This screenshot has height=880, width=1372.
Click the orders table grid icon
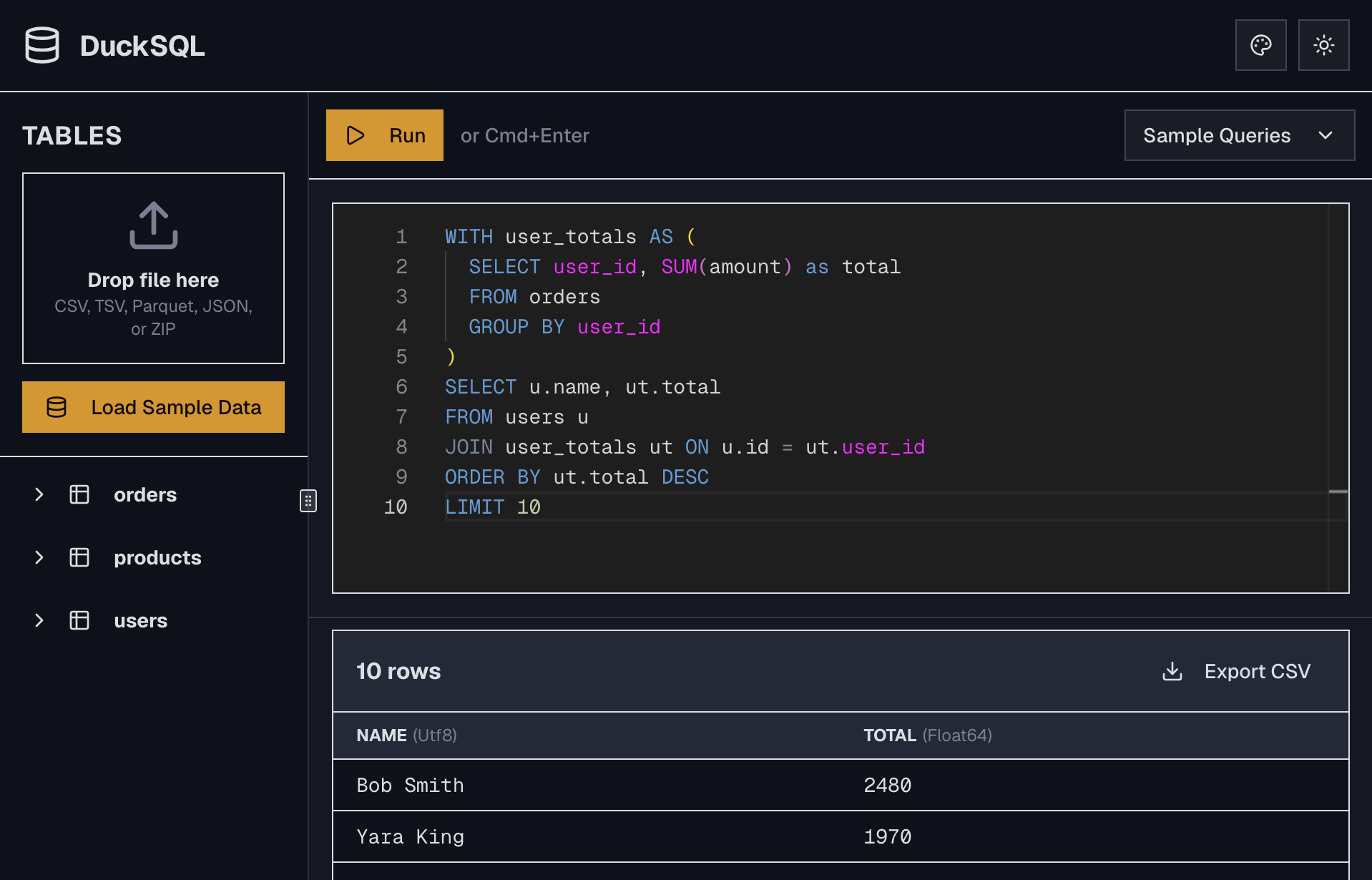click(79, 494)
